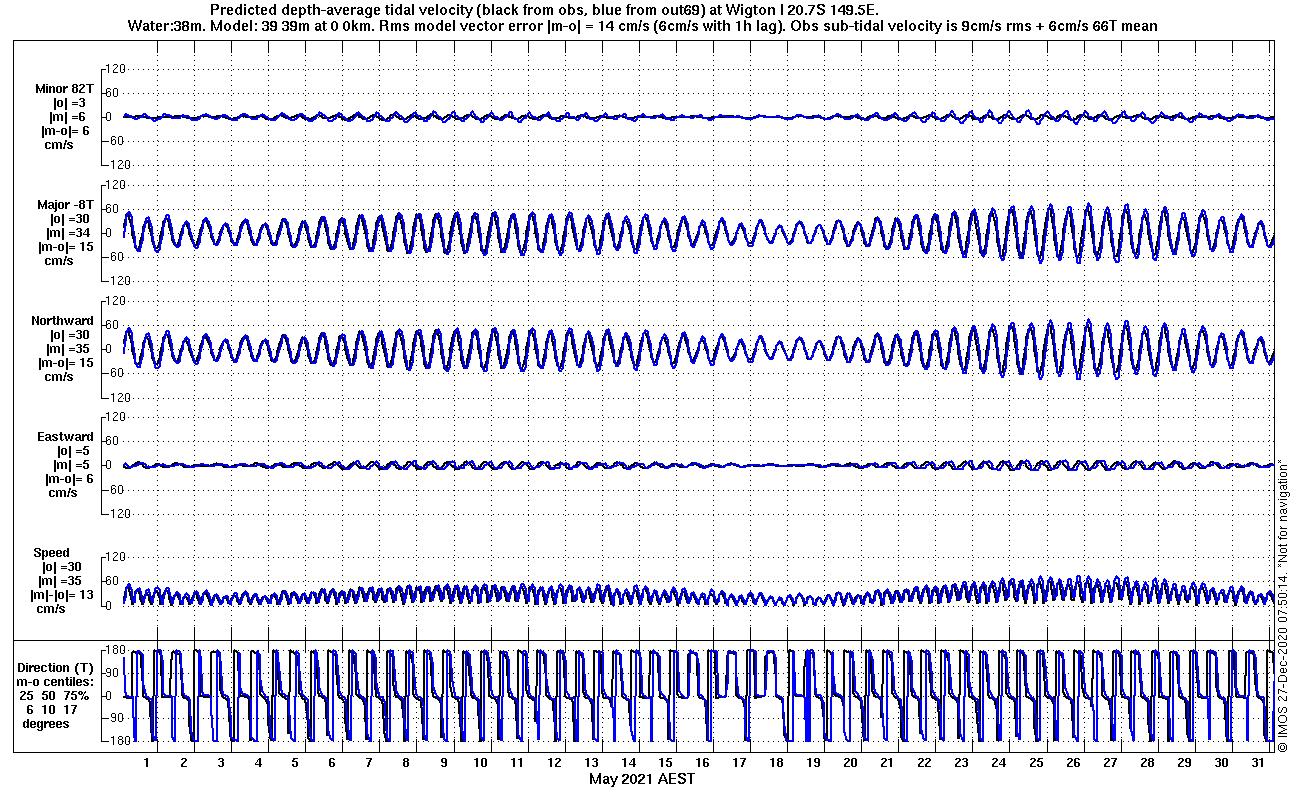Click day '29' on the date axis
The width and height of the screenshot is (1300, 800).
click(1184, 763)
